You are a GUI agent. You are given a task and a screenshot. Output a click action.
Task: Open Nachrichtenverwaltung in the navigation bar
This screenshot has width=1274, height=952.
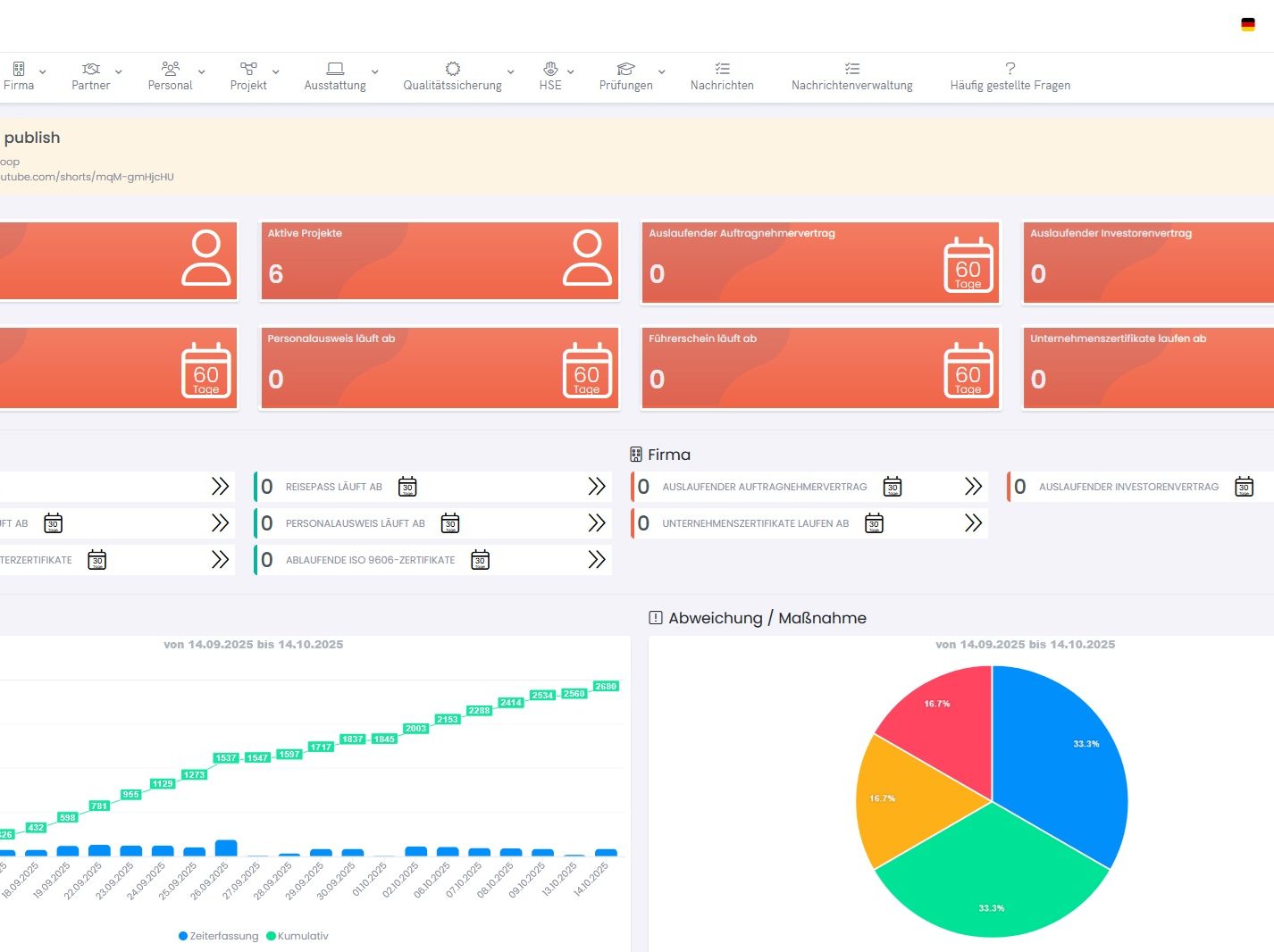tap(851, 77)
